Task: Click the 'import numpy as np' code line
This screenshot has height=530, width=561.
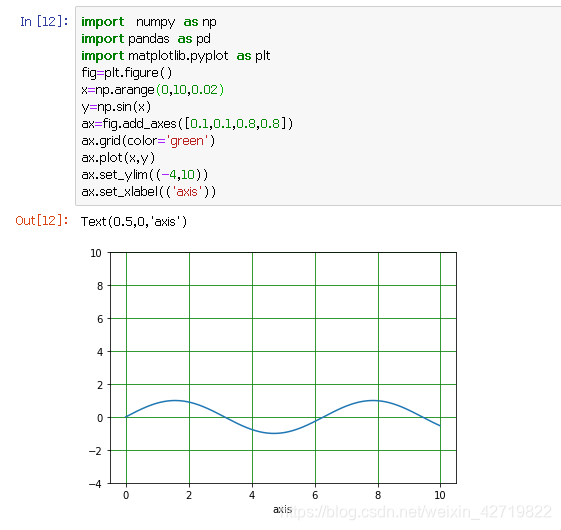Action: (149, 22)
